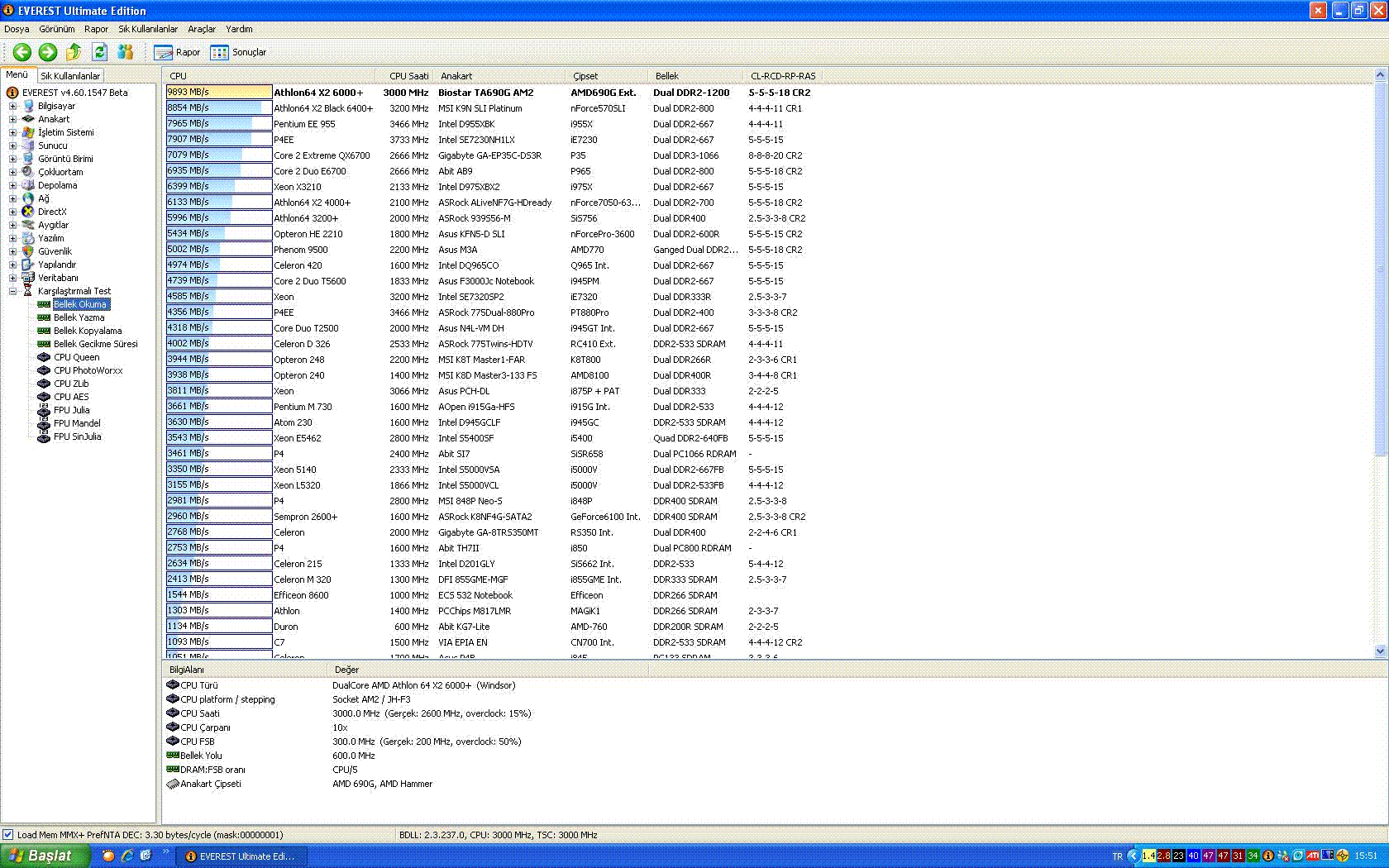Expand the DirectX tree node

[x=12, y=212]
